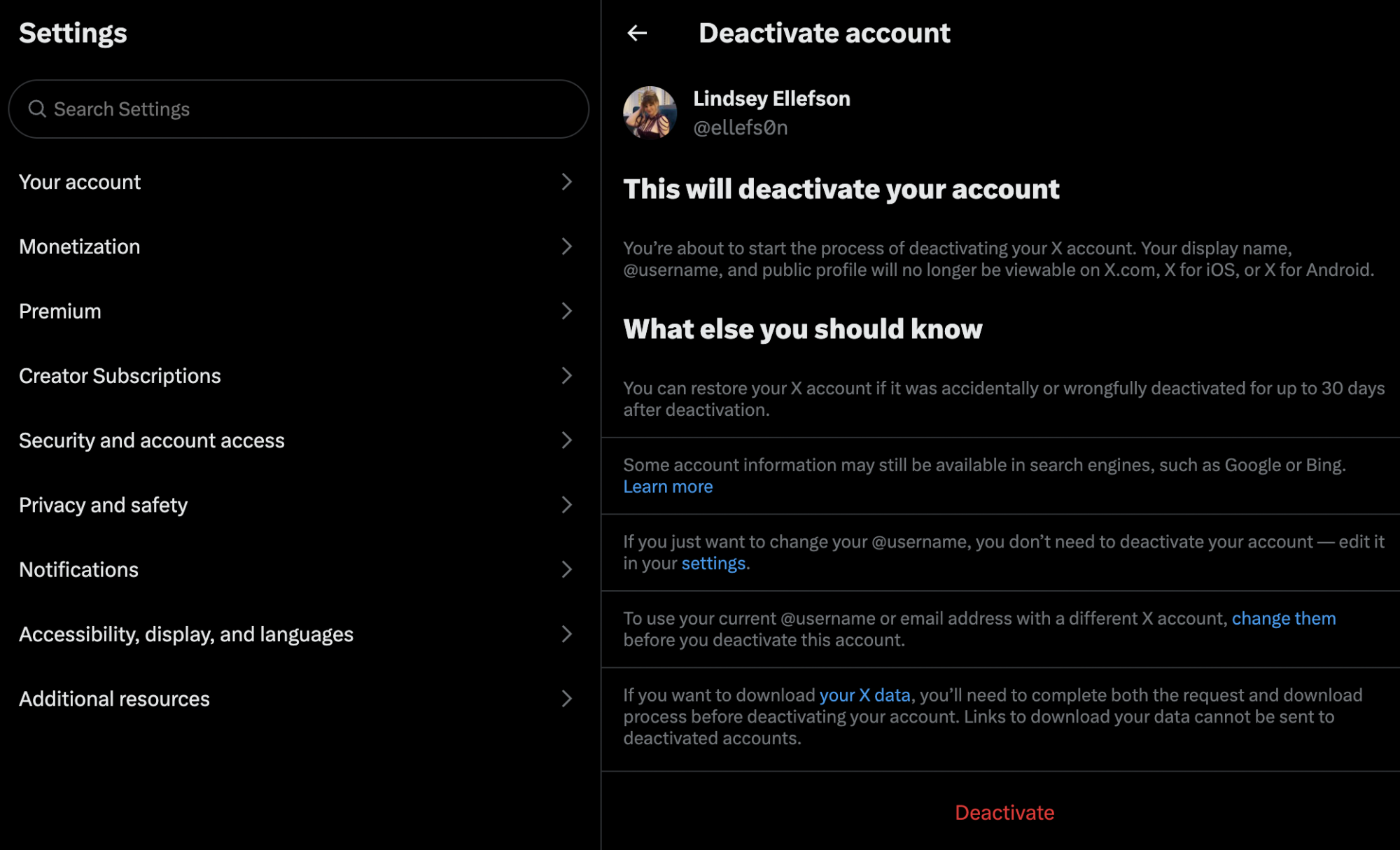The height and width of the screenshot is (850, 1400).
Task: Click the Settings heading
Action: click(x=73, y=34)
